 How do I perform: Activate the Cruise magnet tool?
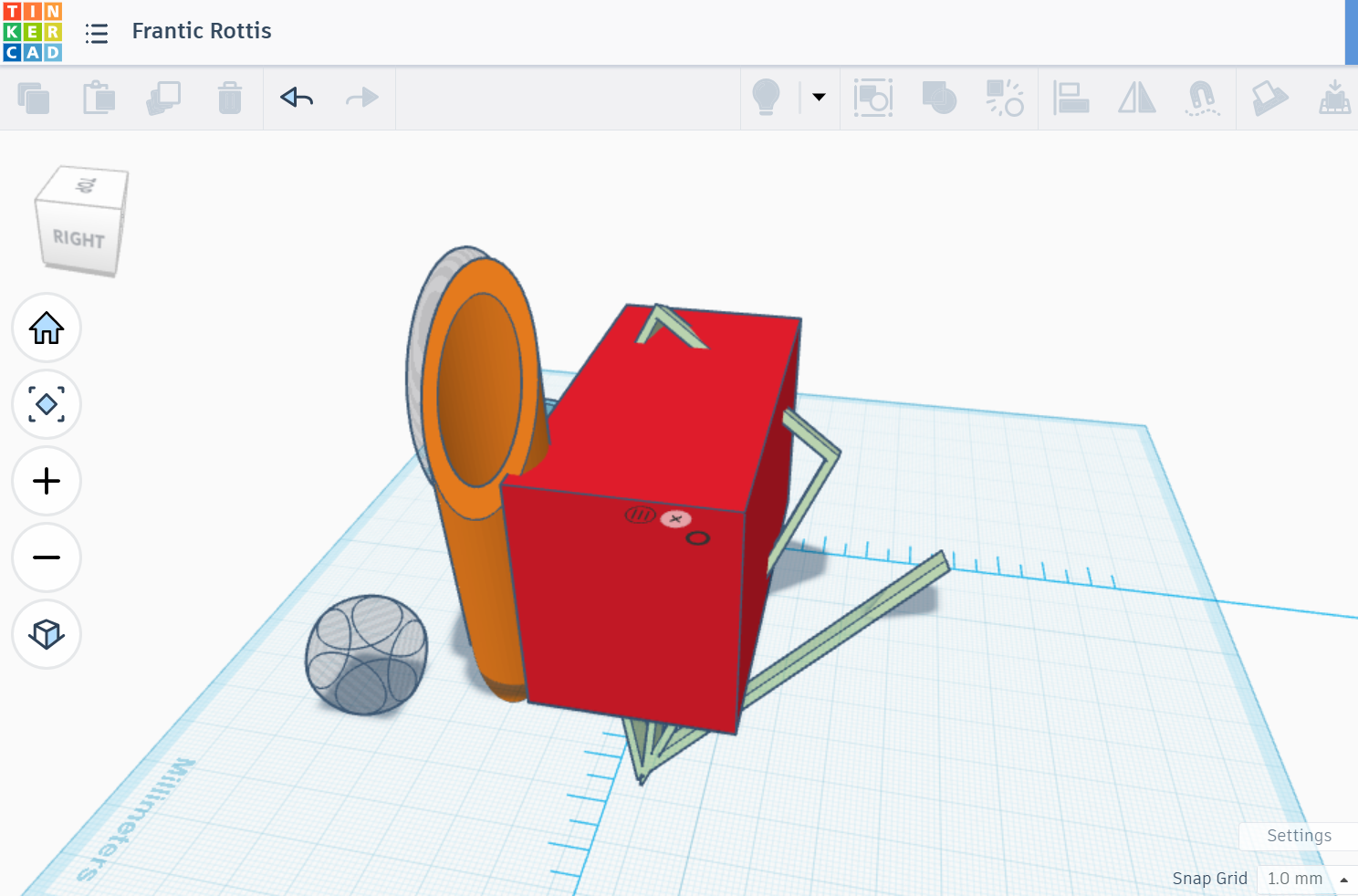1202,98
